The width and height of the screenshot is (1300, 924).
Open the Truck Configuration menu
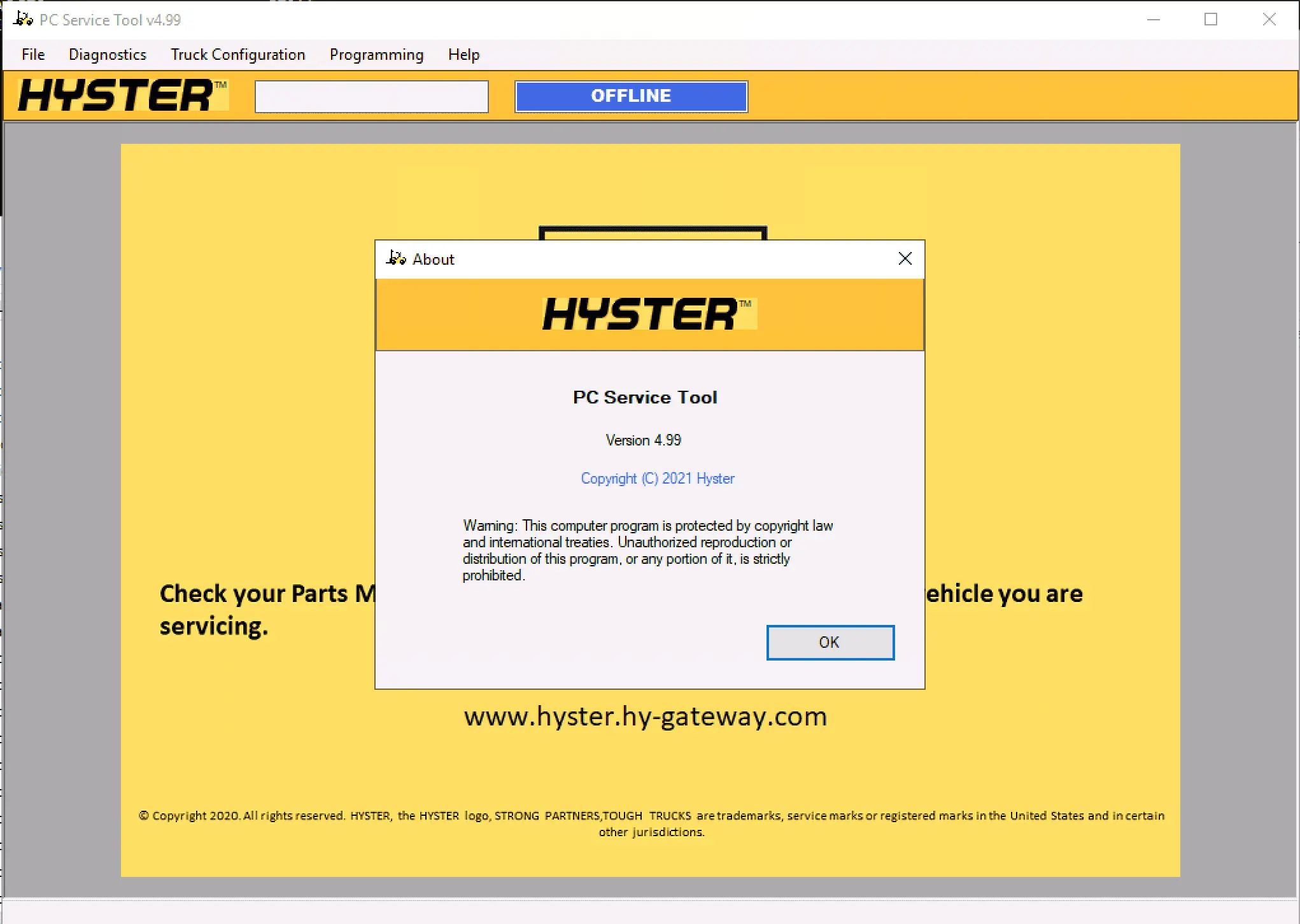[x=238, y=55]
